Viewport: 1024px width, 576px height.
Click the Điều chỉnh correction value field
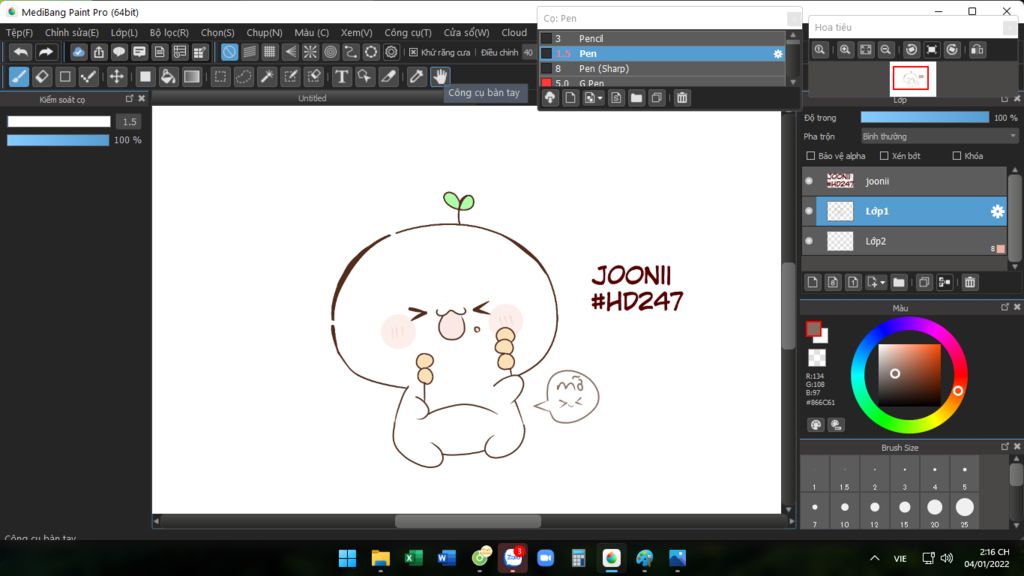[x=528, y=52]
